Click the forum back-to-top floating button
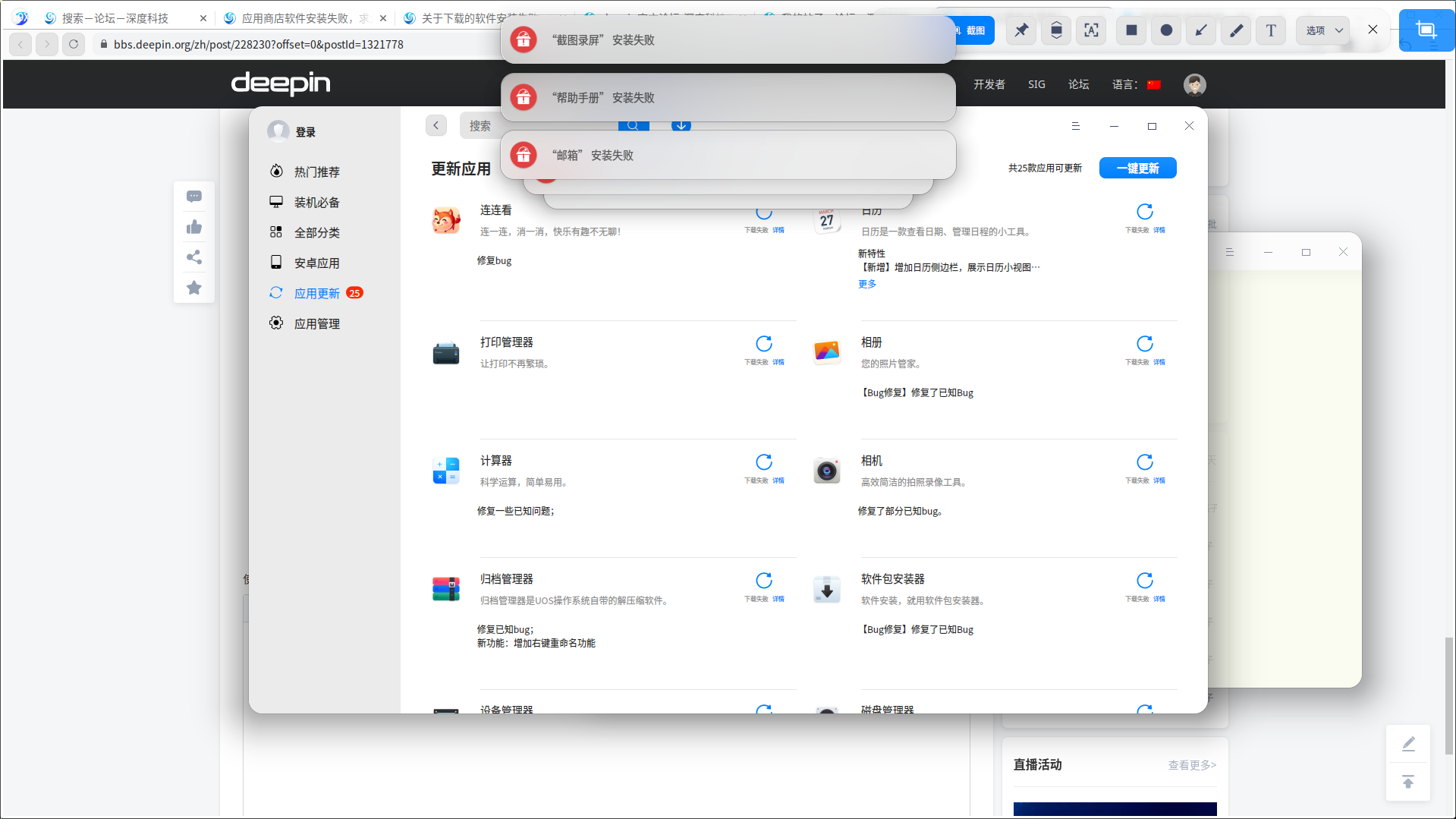Screen dimensions: 1456x819 coord(1408,782)
